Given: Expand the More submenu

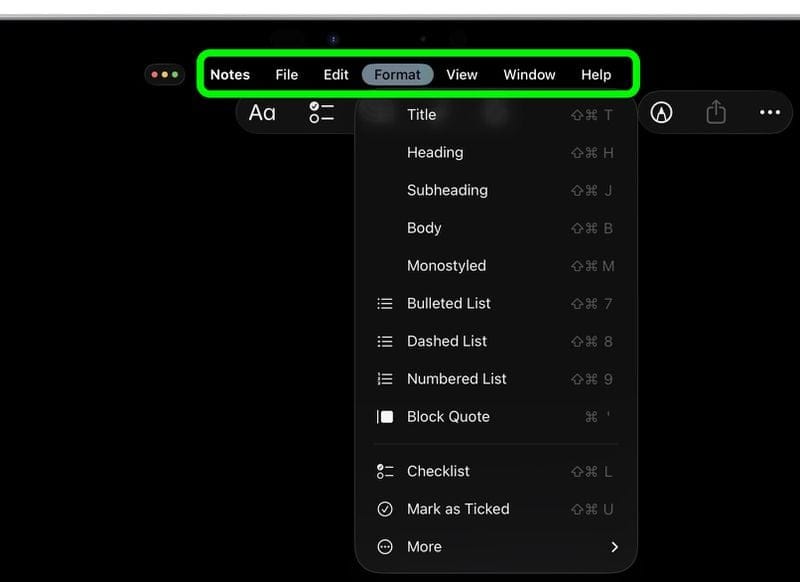Looking at the screenshot, I should 424,547.
